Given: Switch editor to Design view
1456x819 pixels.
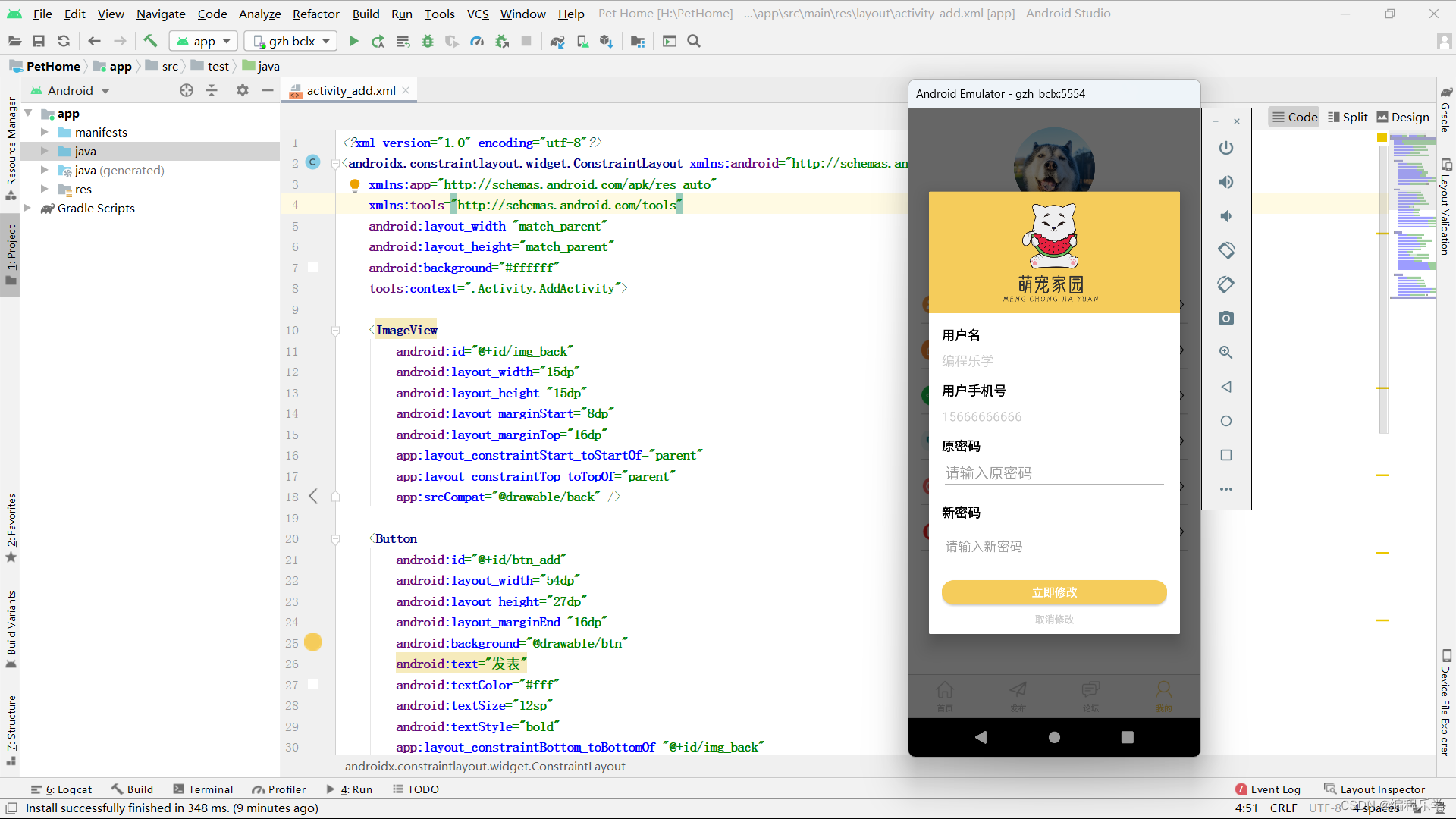Looking at the screenshot, I should click(1403, 117).
